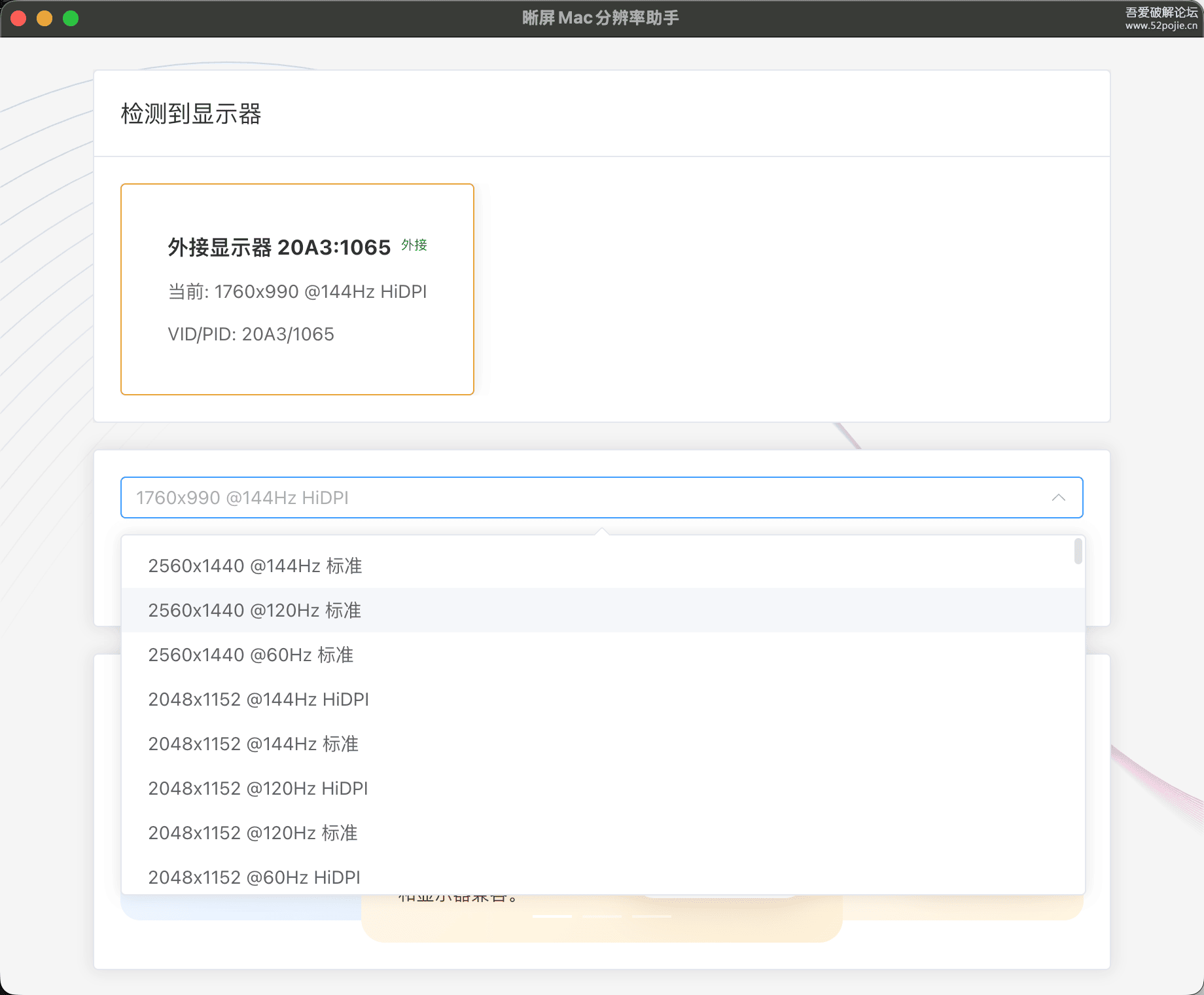Select 2560x1440 @144Hz 标准 option
The image size is (1204, 995).
pyautogui.click(x=255, y=566)
